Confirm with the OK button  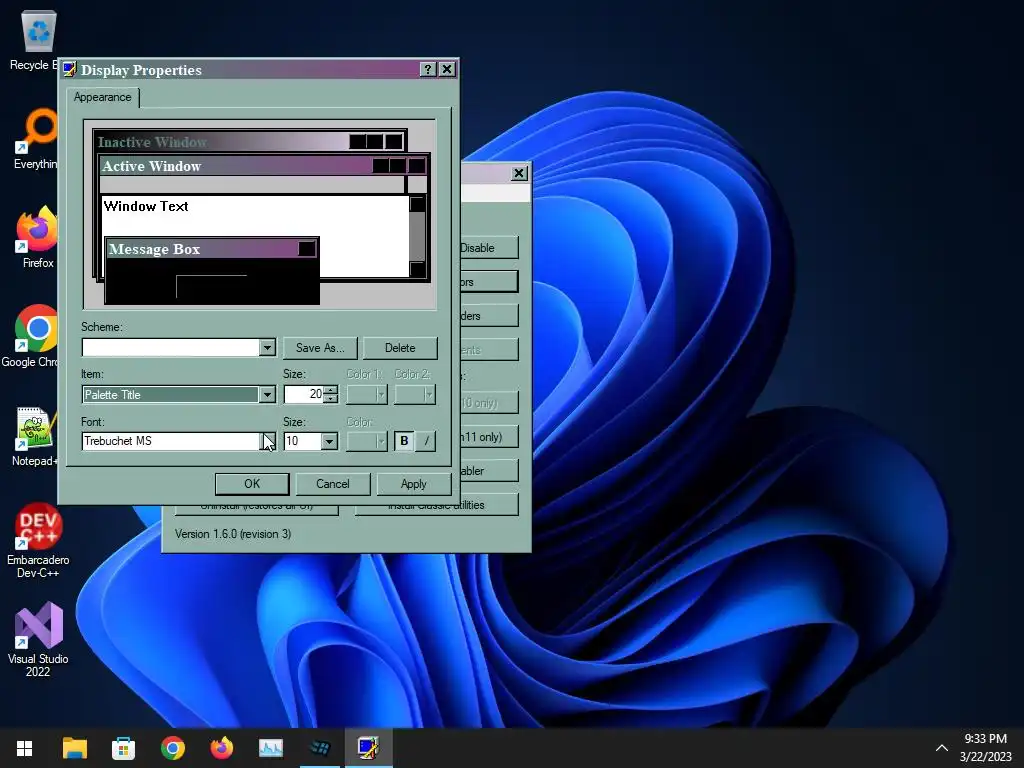[252, 484]
